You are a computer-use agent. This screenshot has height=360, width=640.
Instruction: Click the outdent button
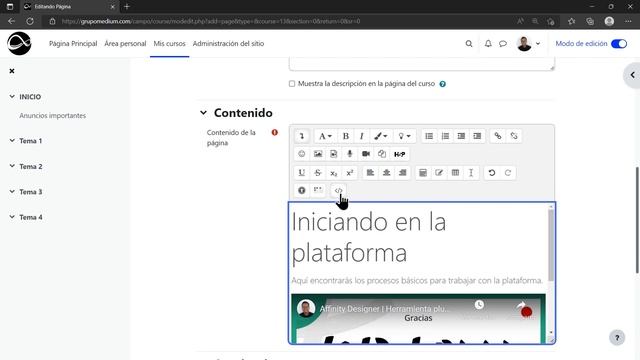[x=461, y=136]
